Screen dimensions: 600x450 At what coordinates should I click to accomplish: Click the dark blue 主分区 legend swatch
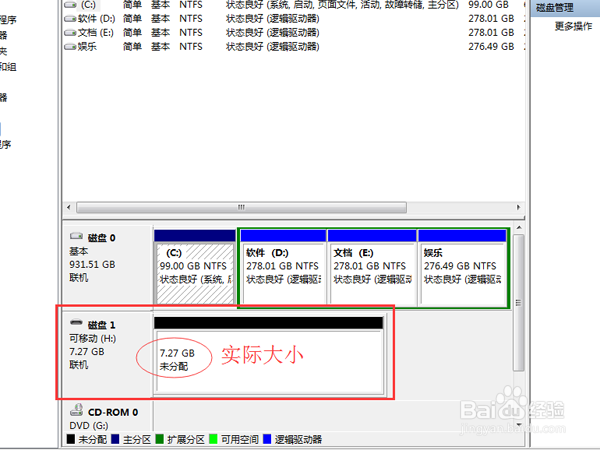coord(115,439)
